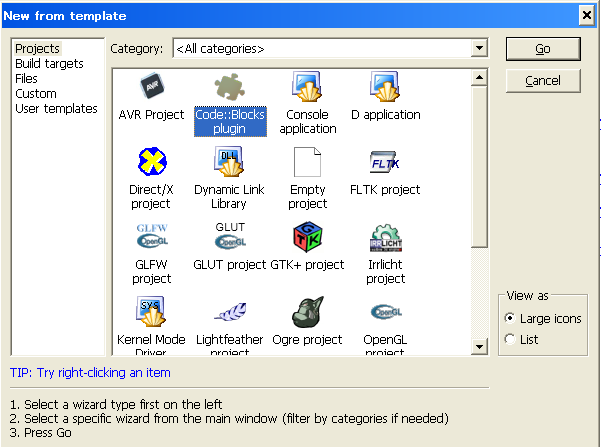The height and width of the screenshot is (447, 601).
Task: Select the GLFW project OpenGL icon
Action: coord(152,236)
